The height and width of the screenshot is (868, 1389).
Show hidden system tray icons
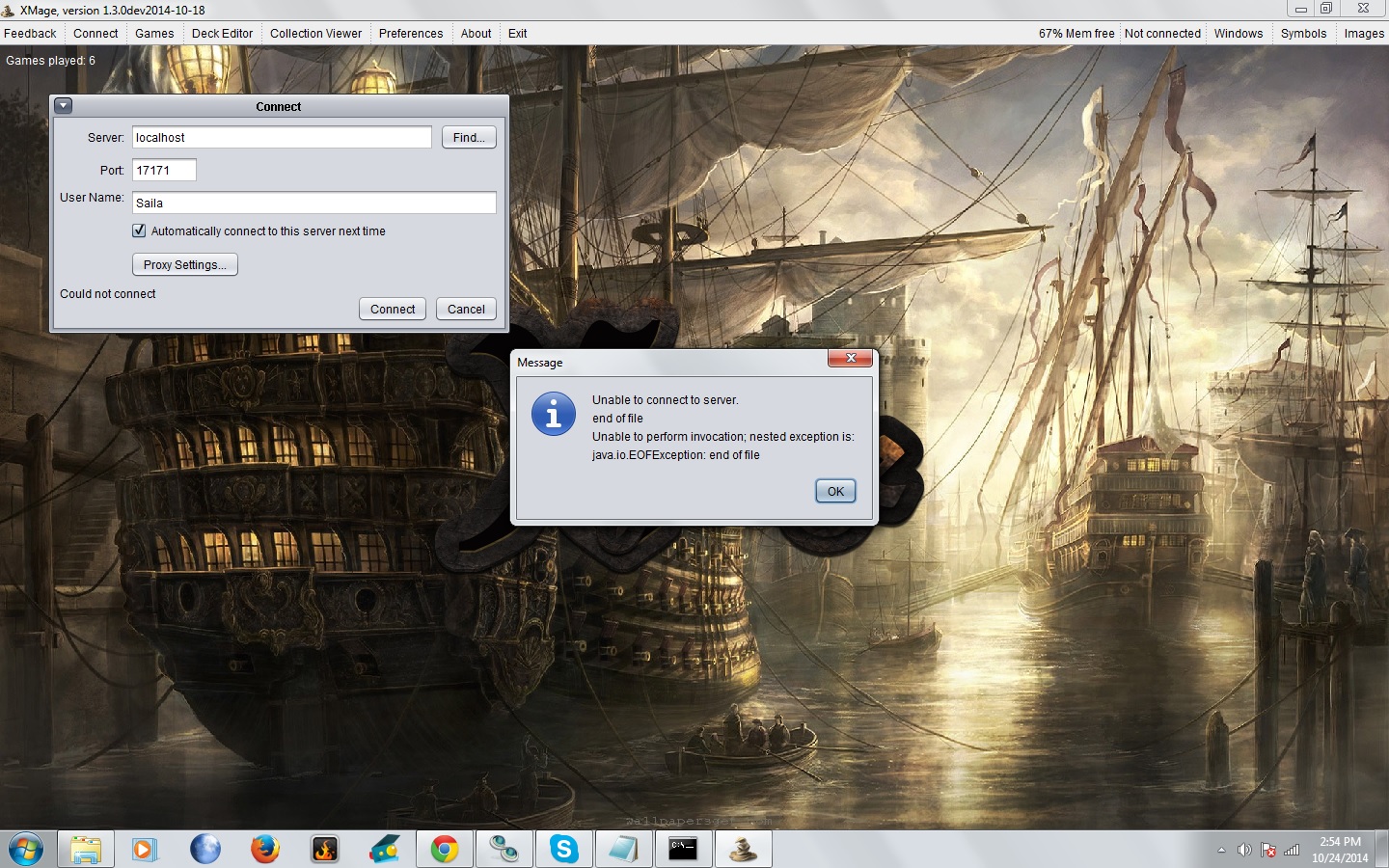pos(1221,850)
